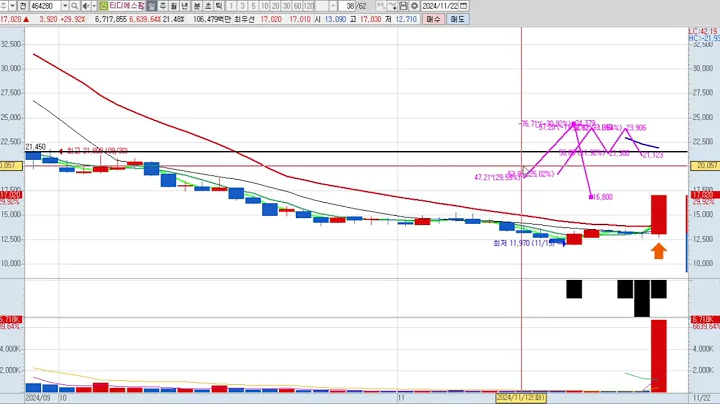Click the date field 2024/11/22
The height and width of the screenshot is (404, 720).
point(440,6)
